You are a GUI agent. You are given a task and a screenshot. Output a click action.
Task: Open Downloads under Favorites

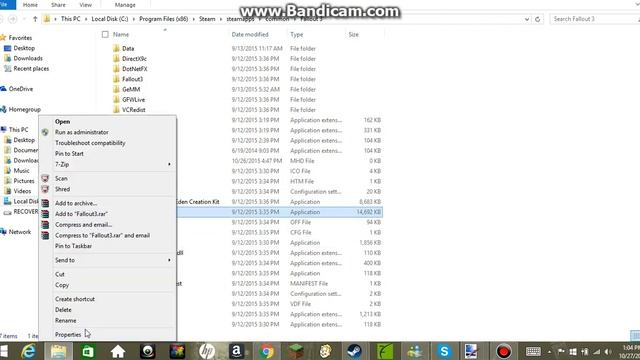coord(28,58)
